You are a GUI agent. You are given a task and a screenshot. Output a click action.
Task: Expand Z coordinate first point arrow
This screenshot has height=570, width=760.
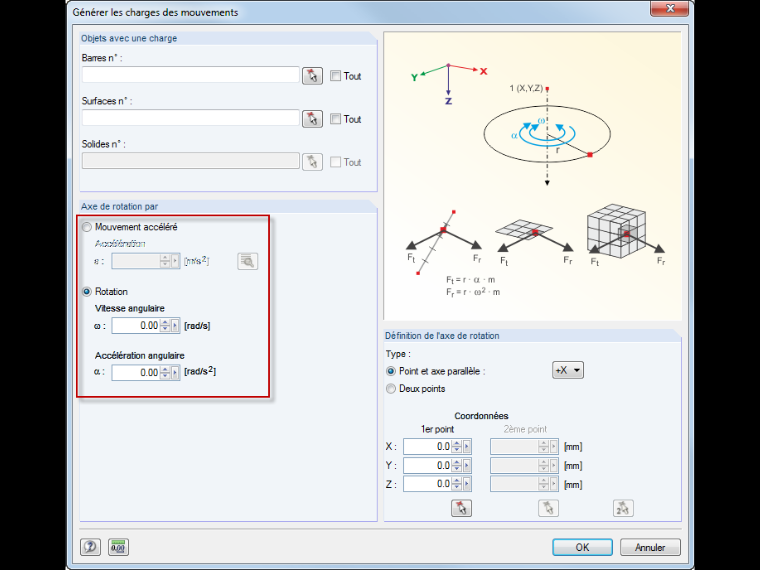pos(467,484)
